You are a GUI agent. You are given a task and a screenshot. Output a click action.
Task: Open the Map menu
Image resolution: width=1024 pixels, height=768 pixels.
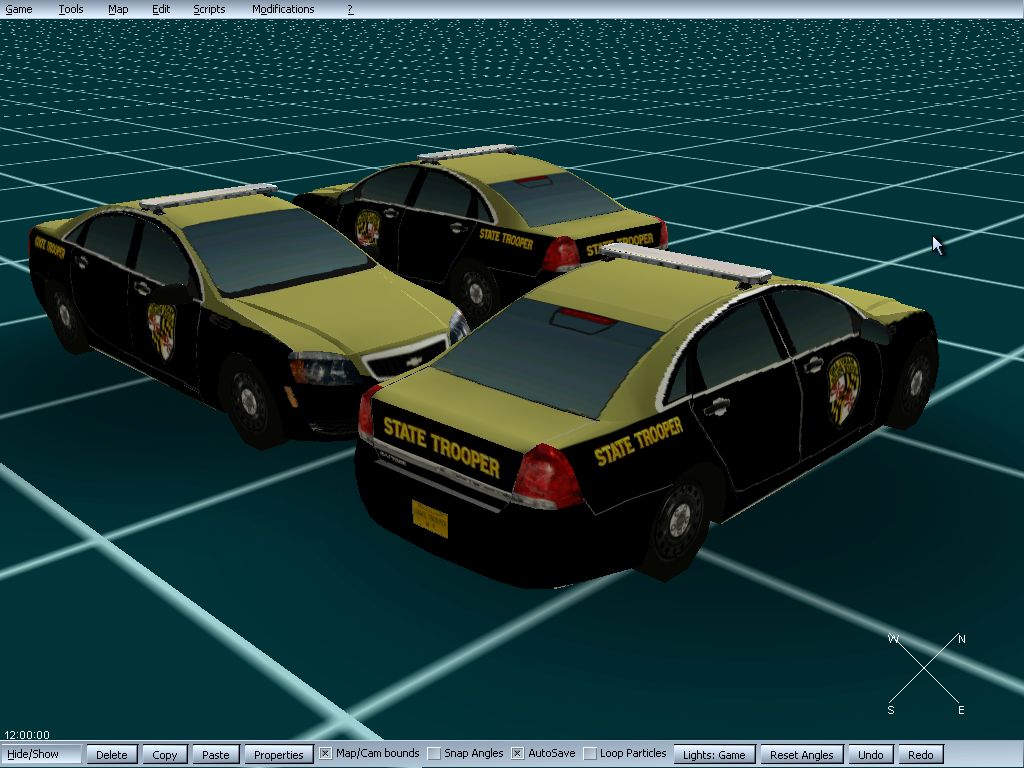[118, 9]
